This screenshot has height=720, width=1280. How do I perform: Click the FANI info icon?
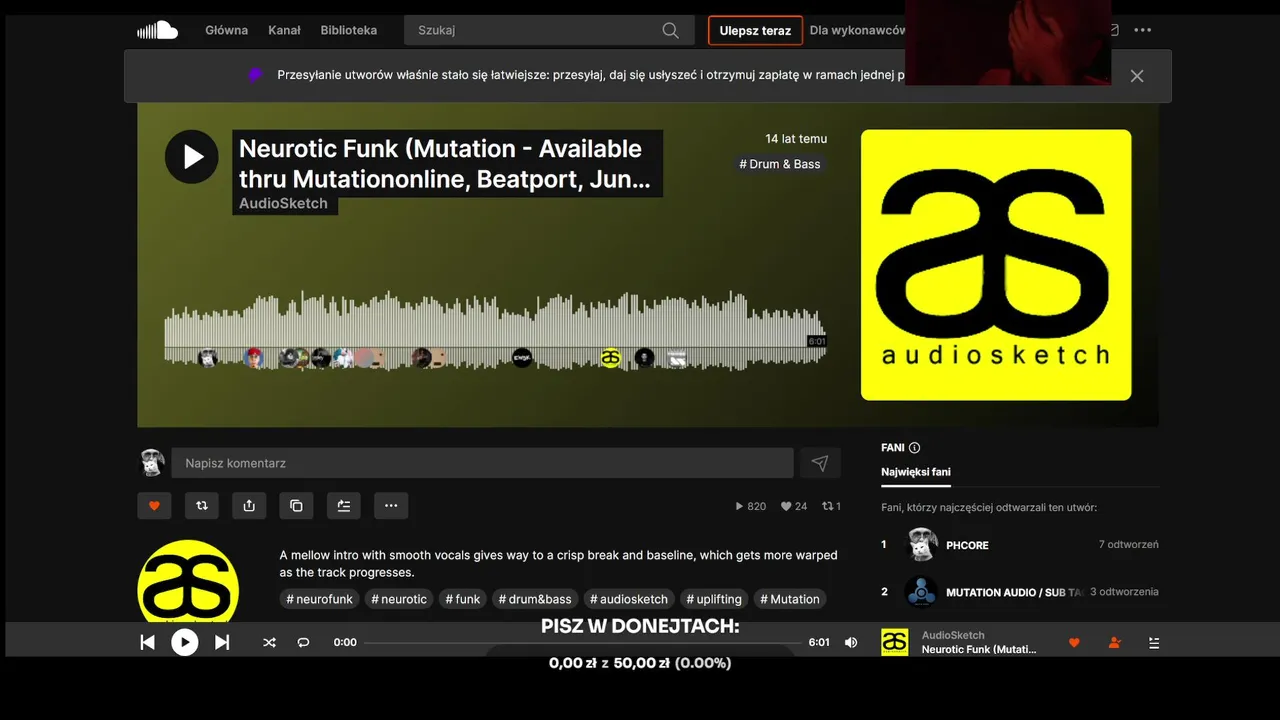[914, 448]
